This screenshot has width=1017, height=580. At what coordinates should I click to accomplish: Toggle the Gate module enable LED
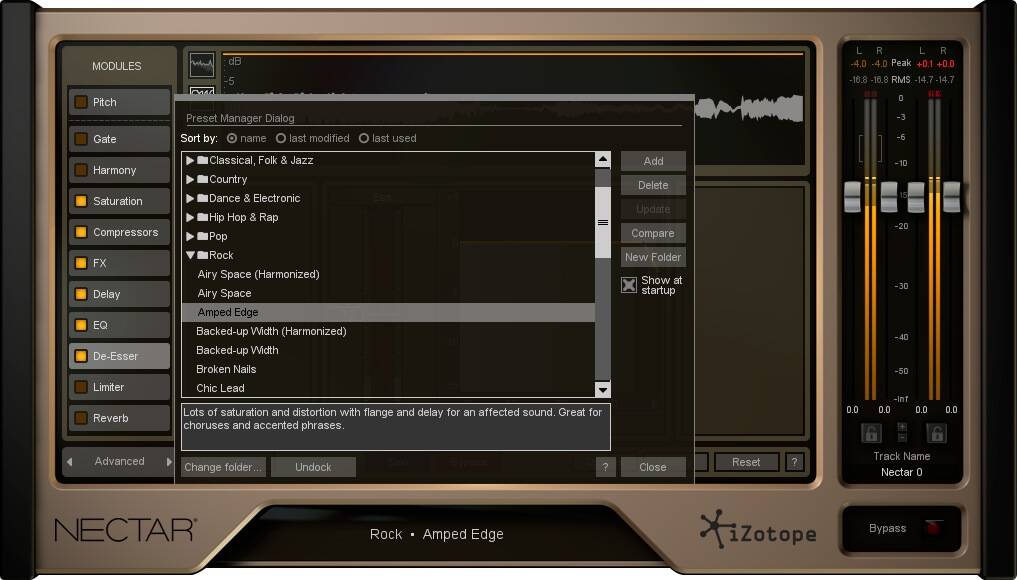click(x=81, y=139)
